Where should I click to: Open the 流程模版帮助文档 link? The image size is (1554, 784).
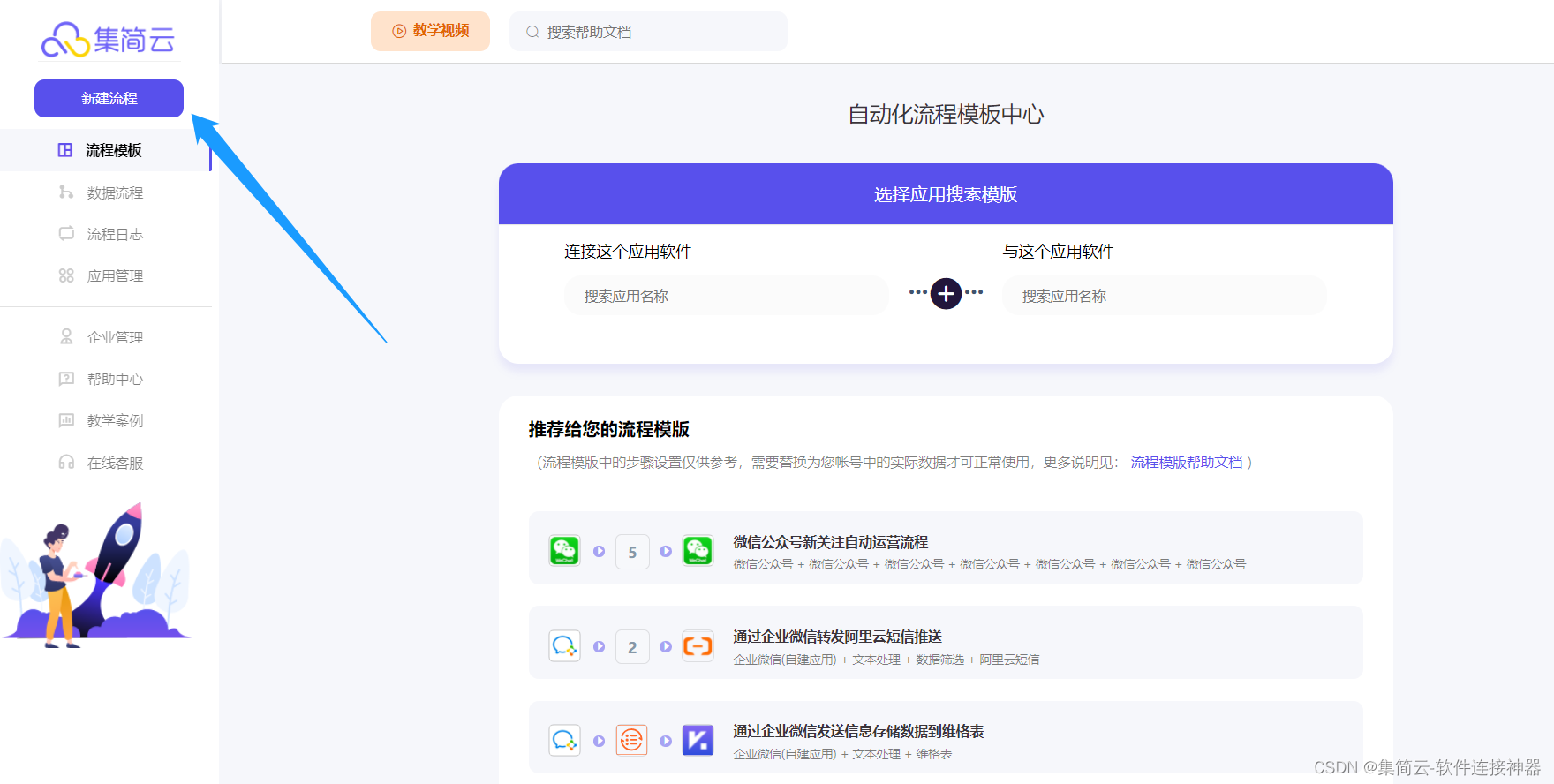[1186, 462]
